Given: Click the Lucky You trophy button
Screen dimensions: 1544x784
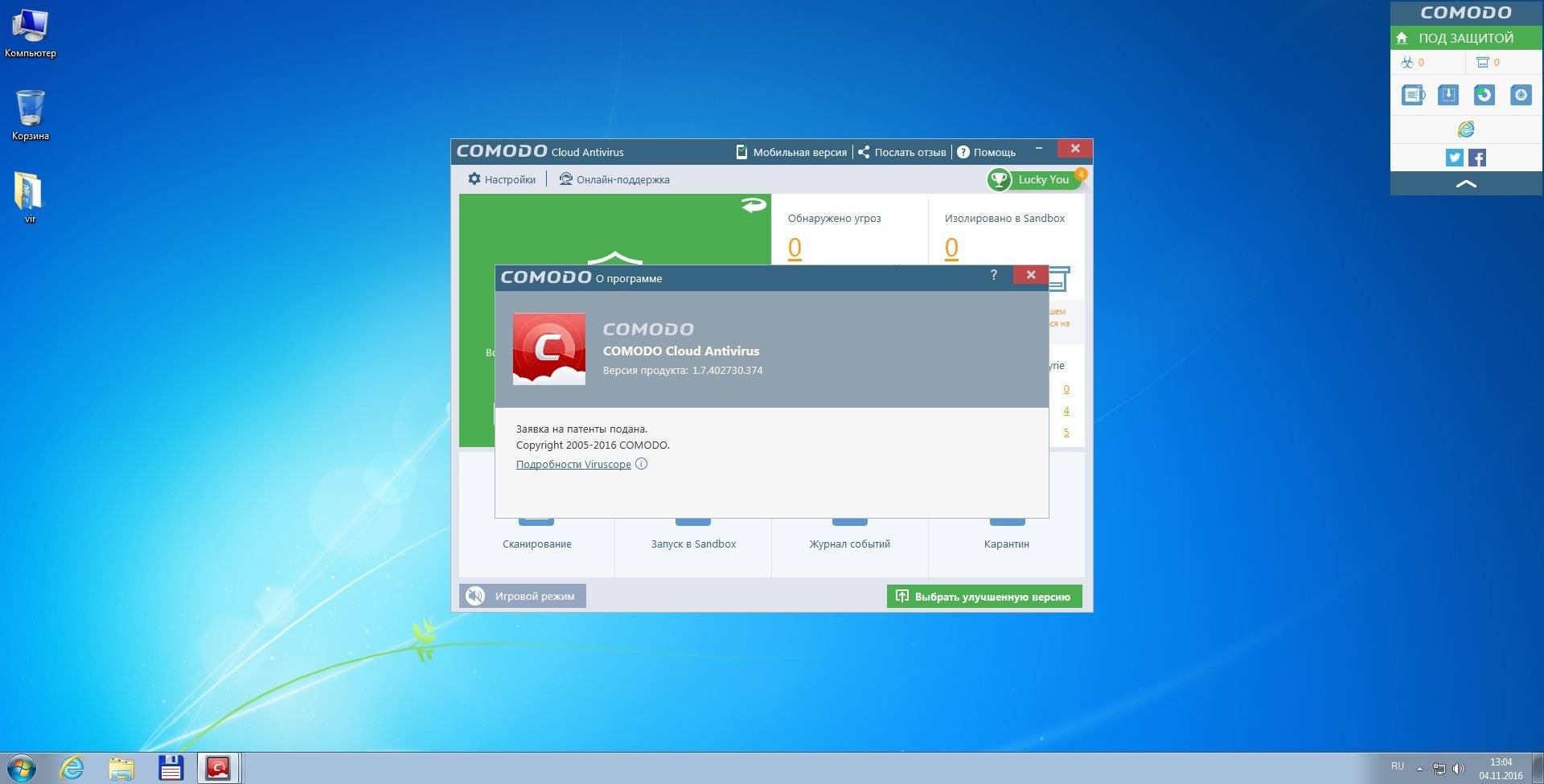Looking at the screenshot, I should coord(1034,179).
